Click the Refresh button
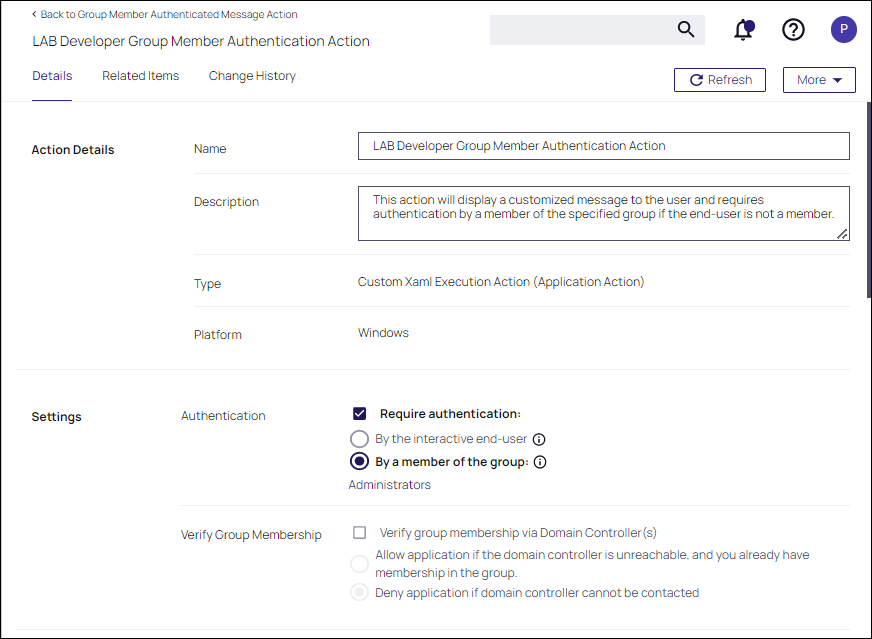872x639 pixels. coord(720,80)
